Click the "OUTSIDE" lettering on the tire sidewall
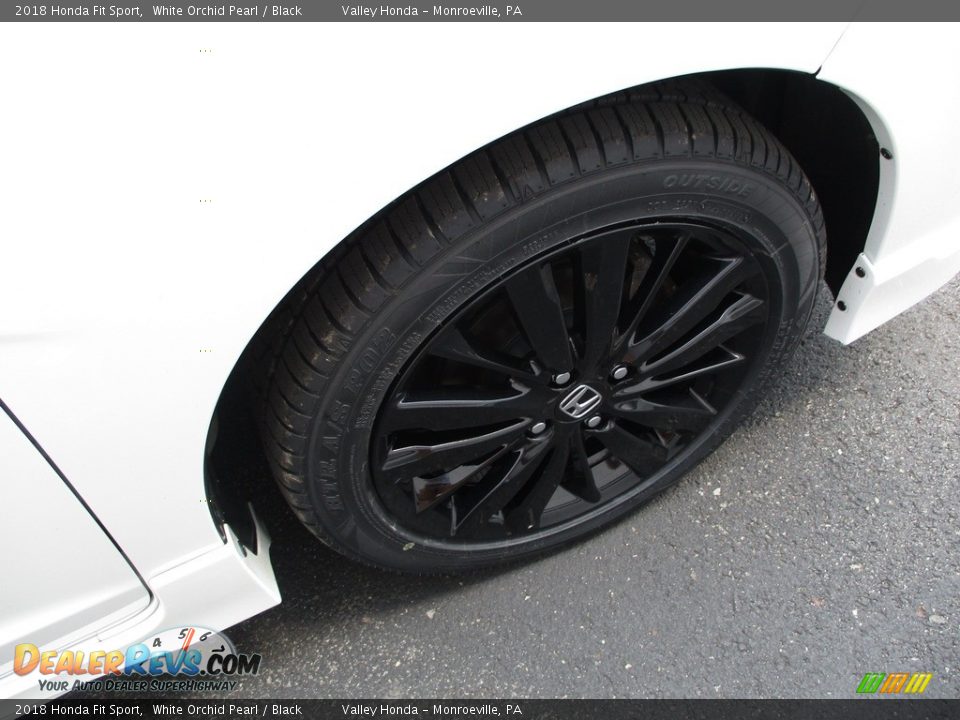 [708, 185]
